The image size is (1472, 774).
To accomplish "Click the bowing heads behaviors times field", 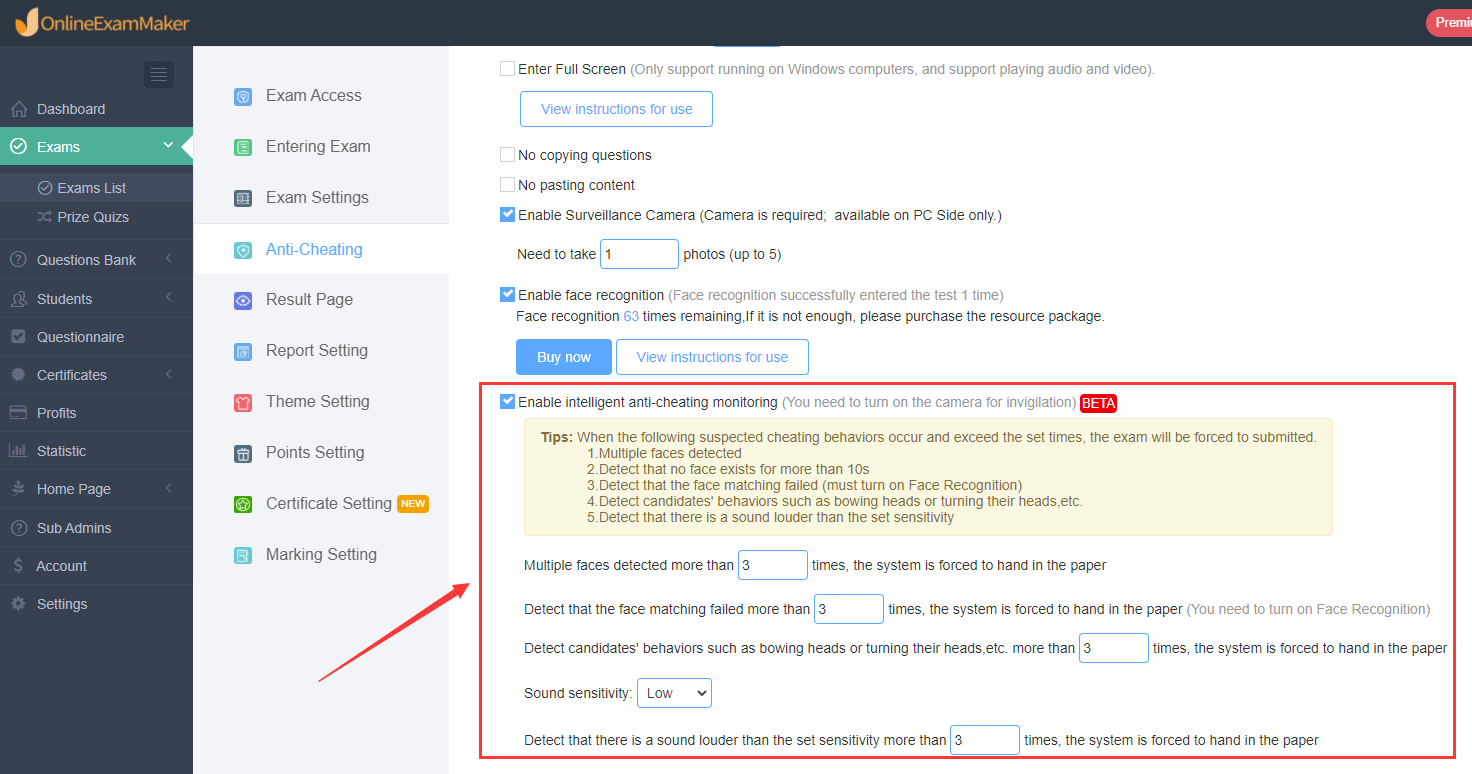I will pyautogui.click(x=1114, y=648).
